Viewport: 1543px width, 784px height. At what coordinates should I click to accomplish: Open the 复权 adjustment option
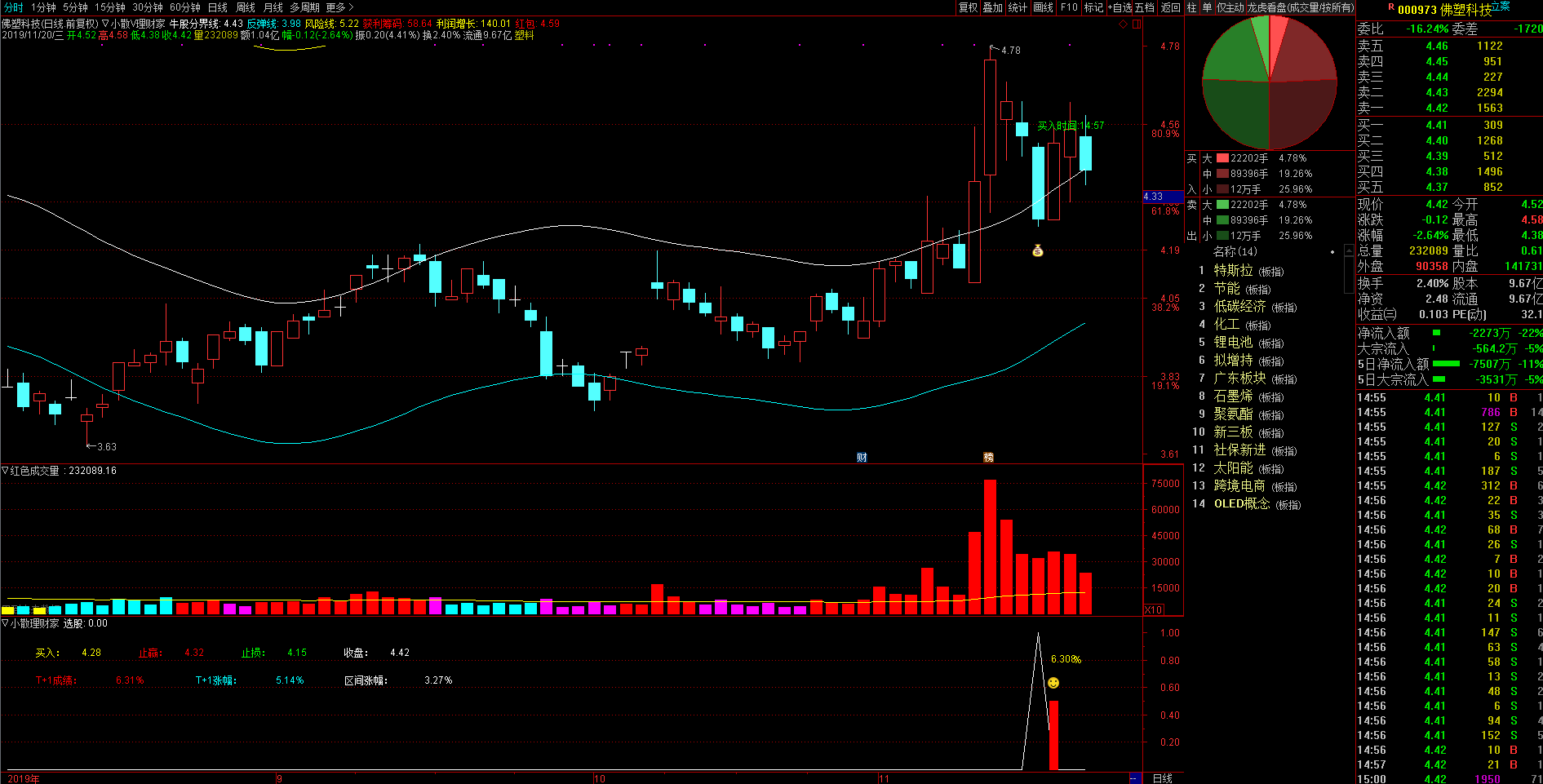[968, 7]
